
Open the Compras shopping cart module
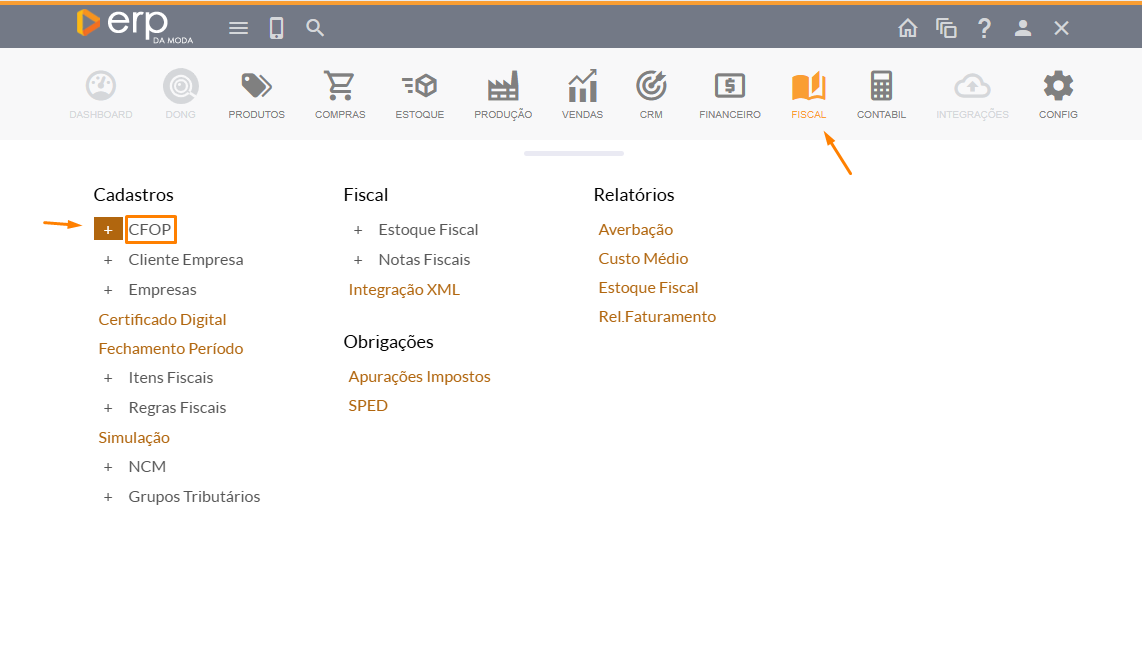[x=340, y=88]
